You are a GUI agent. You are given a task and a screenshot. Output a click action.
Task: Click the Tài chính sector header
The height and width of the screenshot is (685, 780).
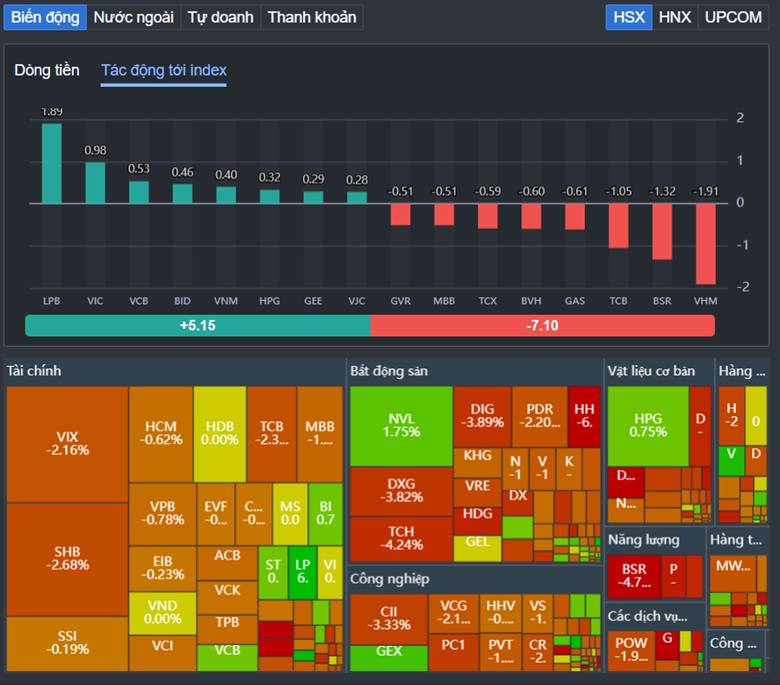point(34,371)
